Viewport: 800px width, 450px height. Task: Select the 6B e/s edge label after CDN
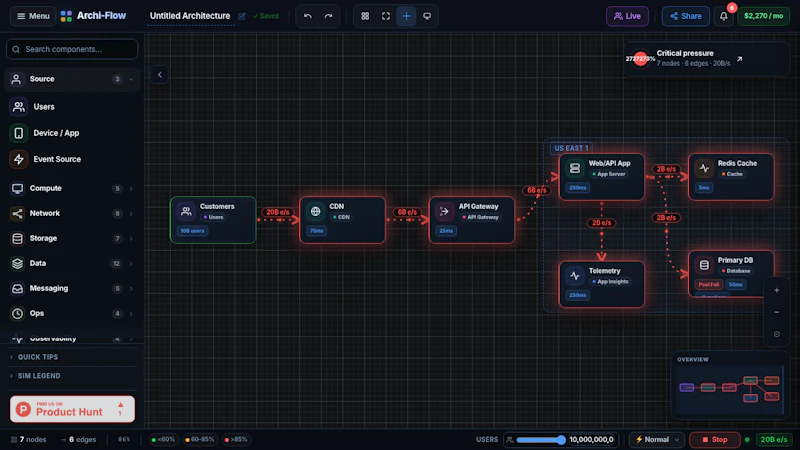(x=407, y=212)
